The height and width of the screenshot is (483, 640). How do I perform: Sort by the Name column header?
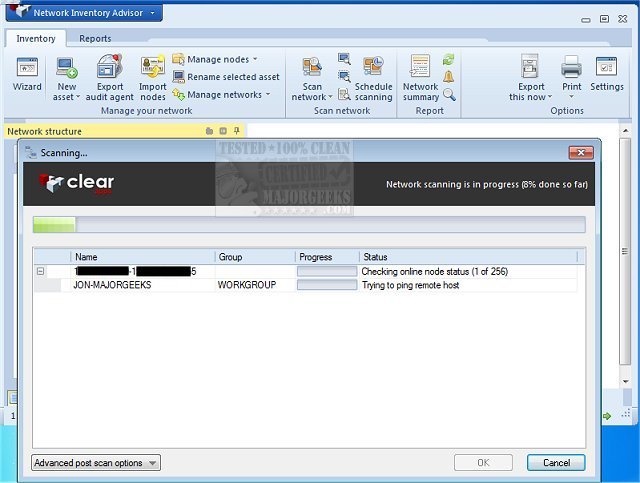(143, 257)
